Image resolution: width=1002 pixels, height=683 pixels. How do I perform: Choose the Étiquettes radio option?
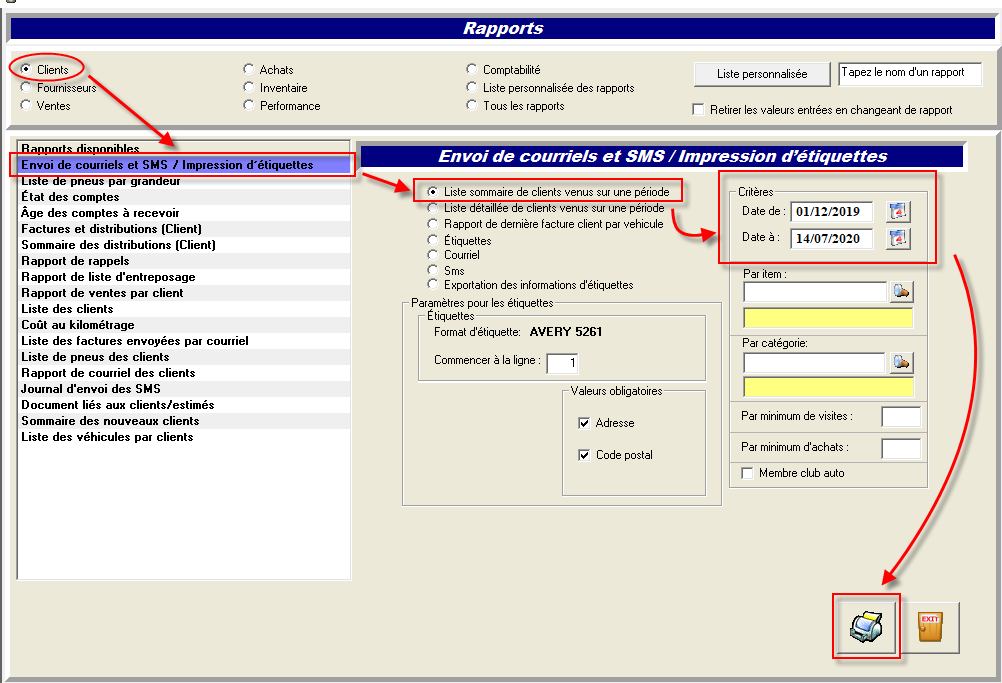click(433, 240)
